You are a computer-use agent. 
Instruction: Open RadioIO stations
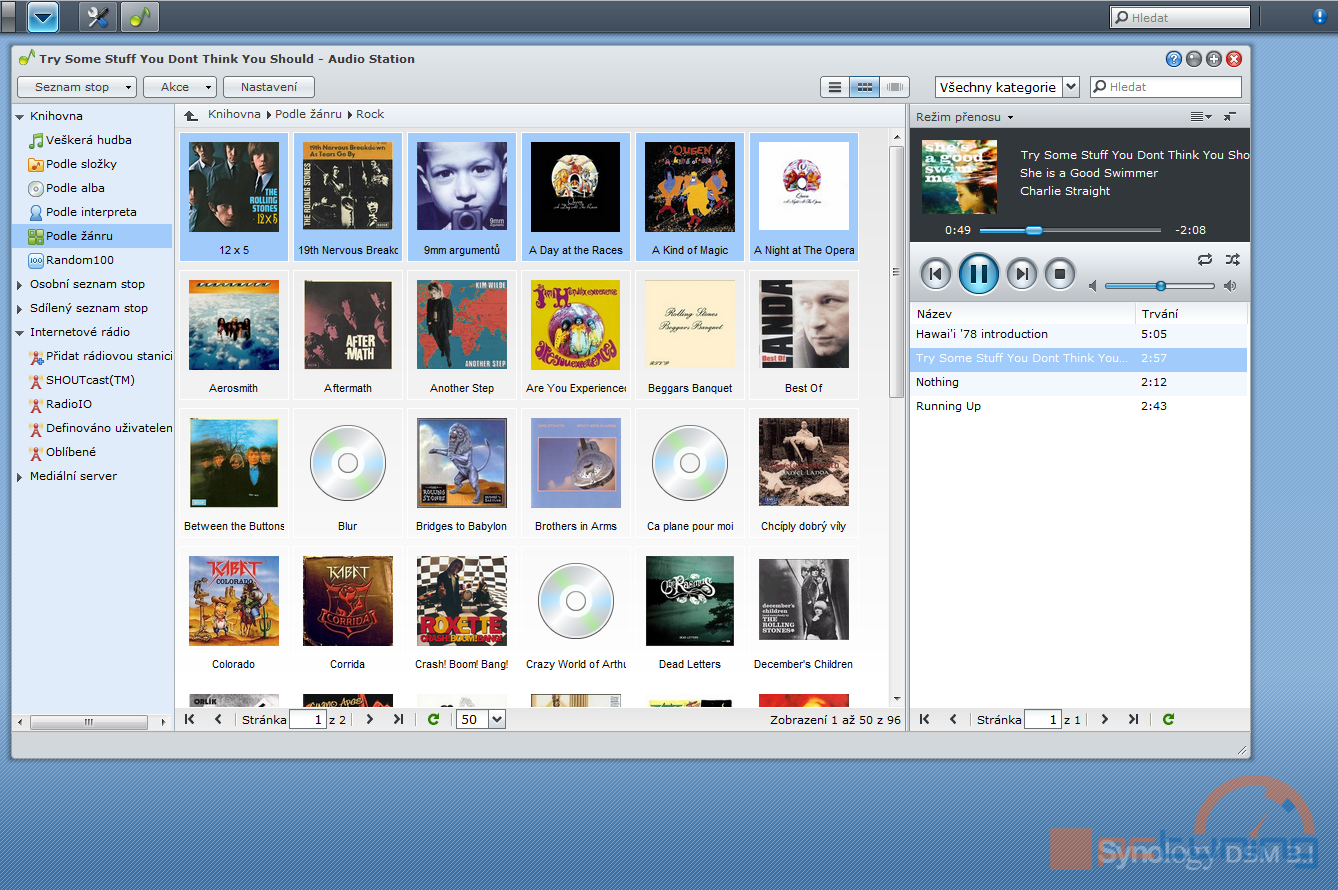click(69, 404)
